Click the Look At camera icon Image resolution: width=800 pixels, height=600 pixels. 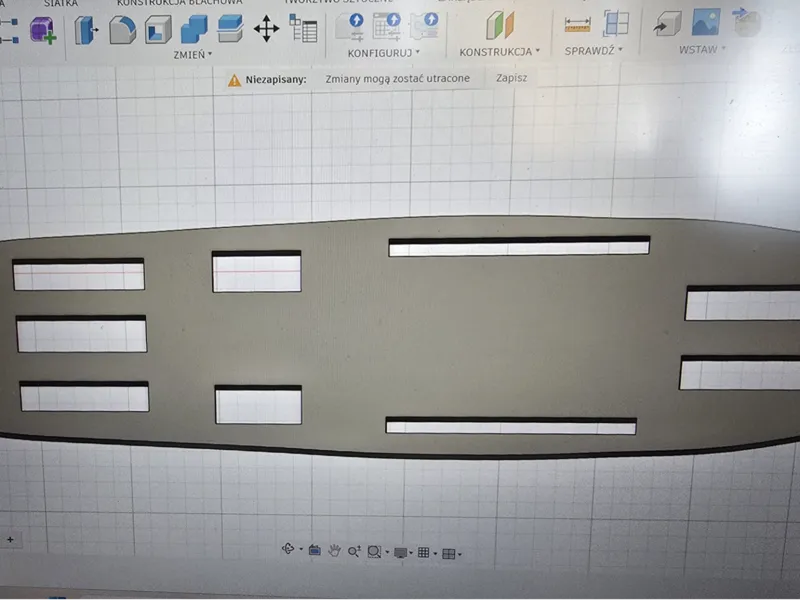(x=314, y=550)
